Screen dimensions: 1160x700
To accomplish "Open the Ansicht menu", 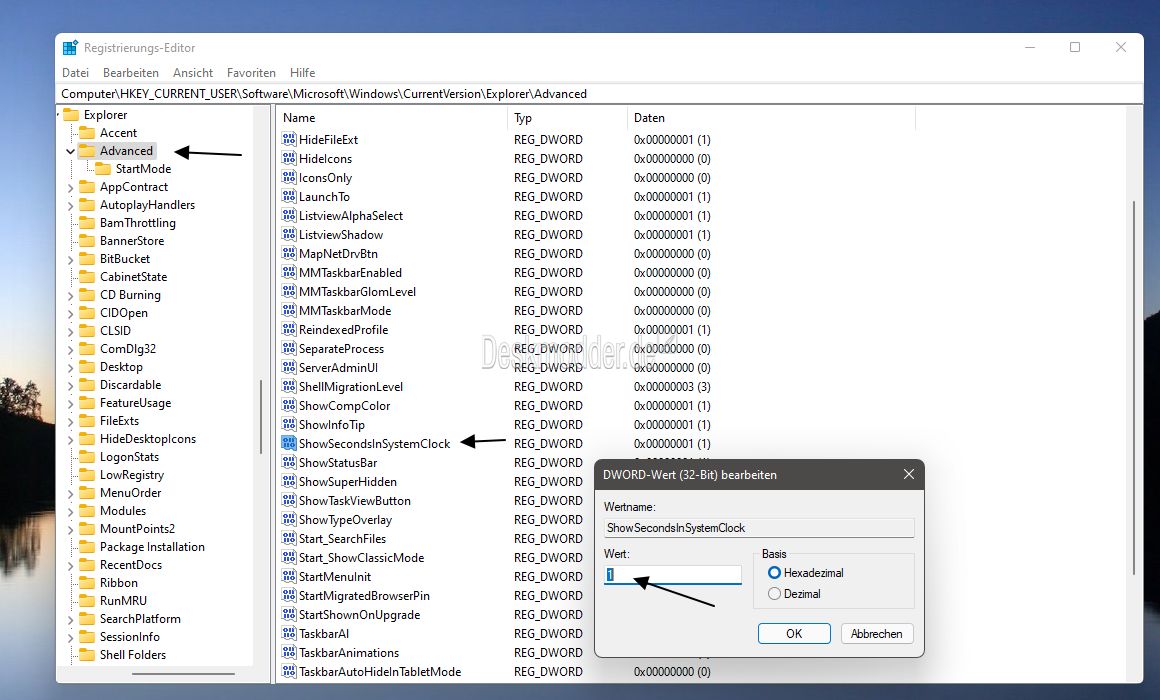I will point(193,73).
